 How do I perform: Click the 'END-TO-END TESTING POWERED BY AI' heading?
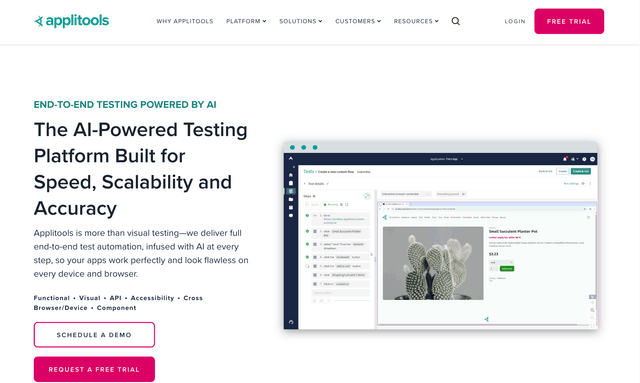click(x=125, y=105)
